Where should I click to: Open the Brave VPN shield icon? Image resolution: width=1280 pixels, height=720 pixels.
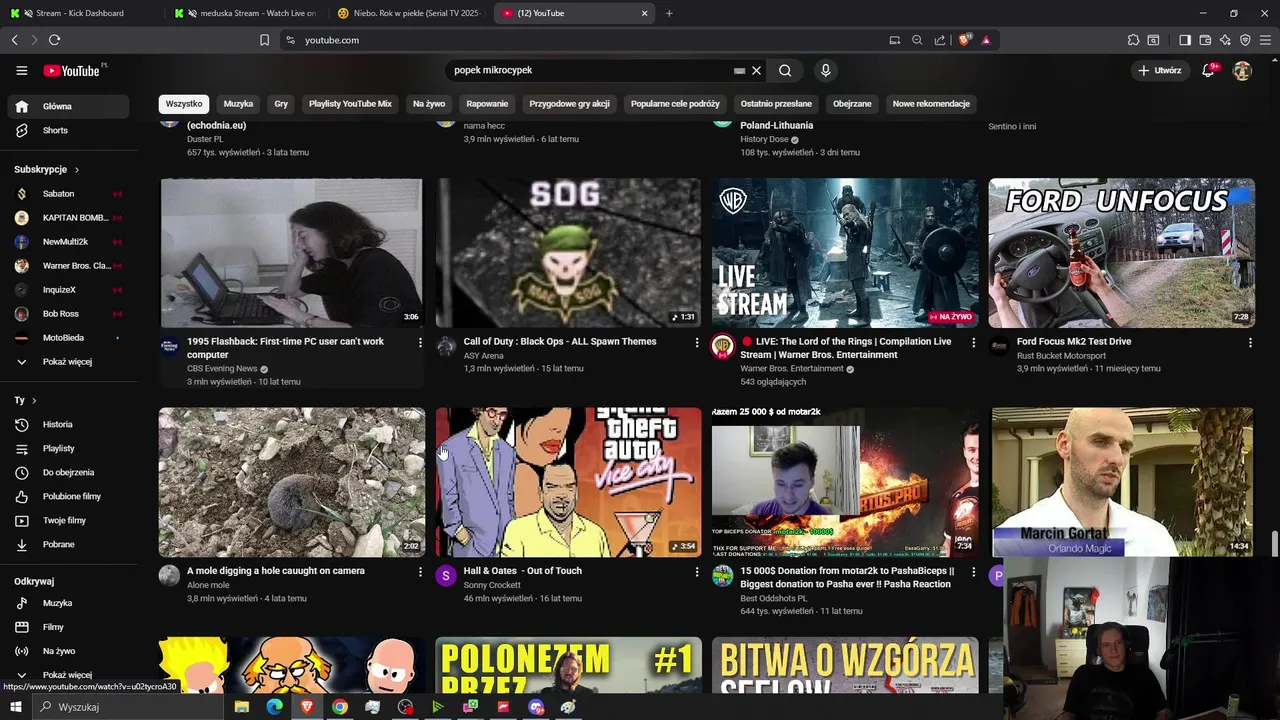tap(1245, 40)
